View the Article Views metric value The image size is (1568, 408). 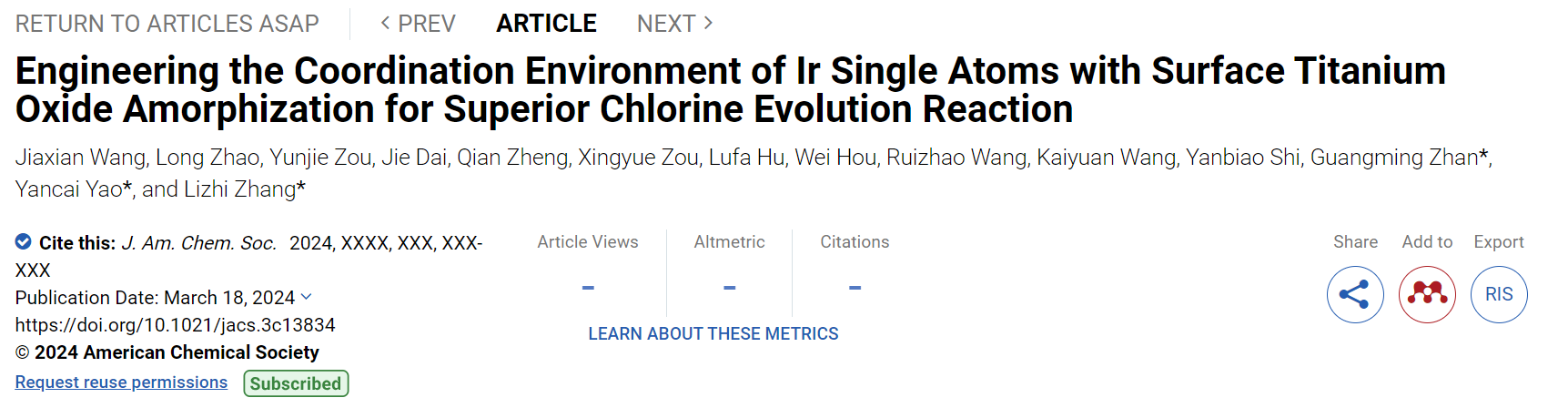[x=588, y=288]
